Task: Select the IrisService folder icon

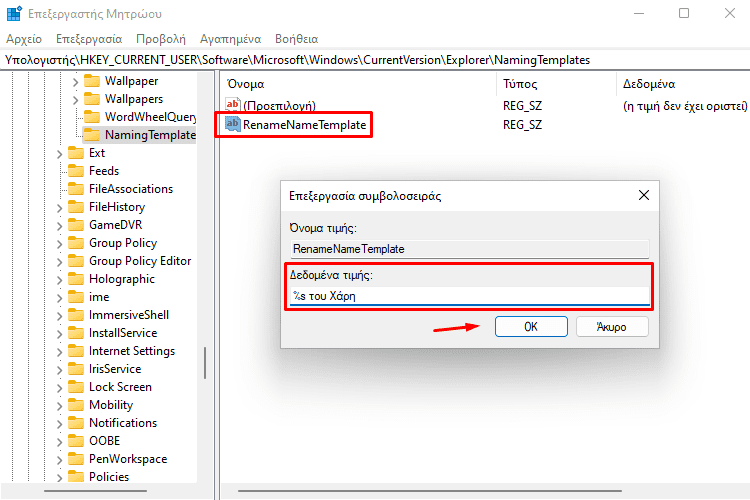Action: click(76, 369)
